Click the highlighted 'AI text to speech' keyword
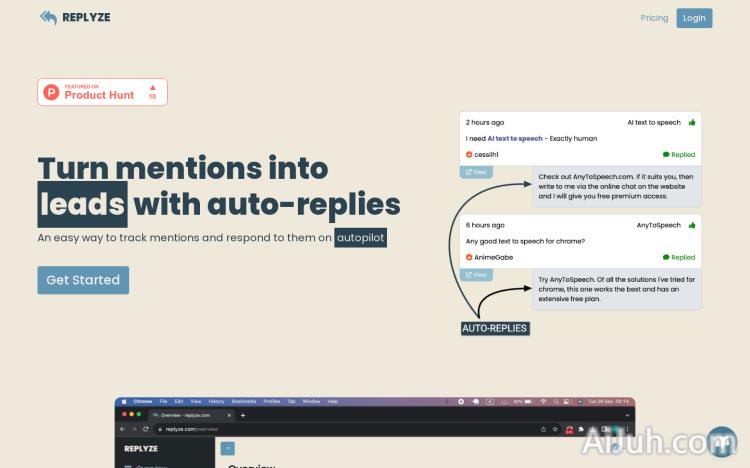 coord(515,138)
